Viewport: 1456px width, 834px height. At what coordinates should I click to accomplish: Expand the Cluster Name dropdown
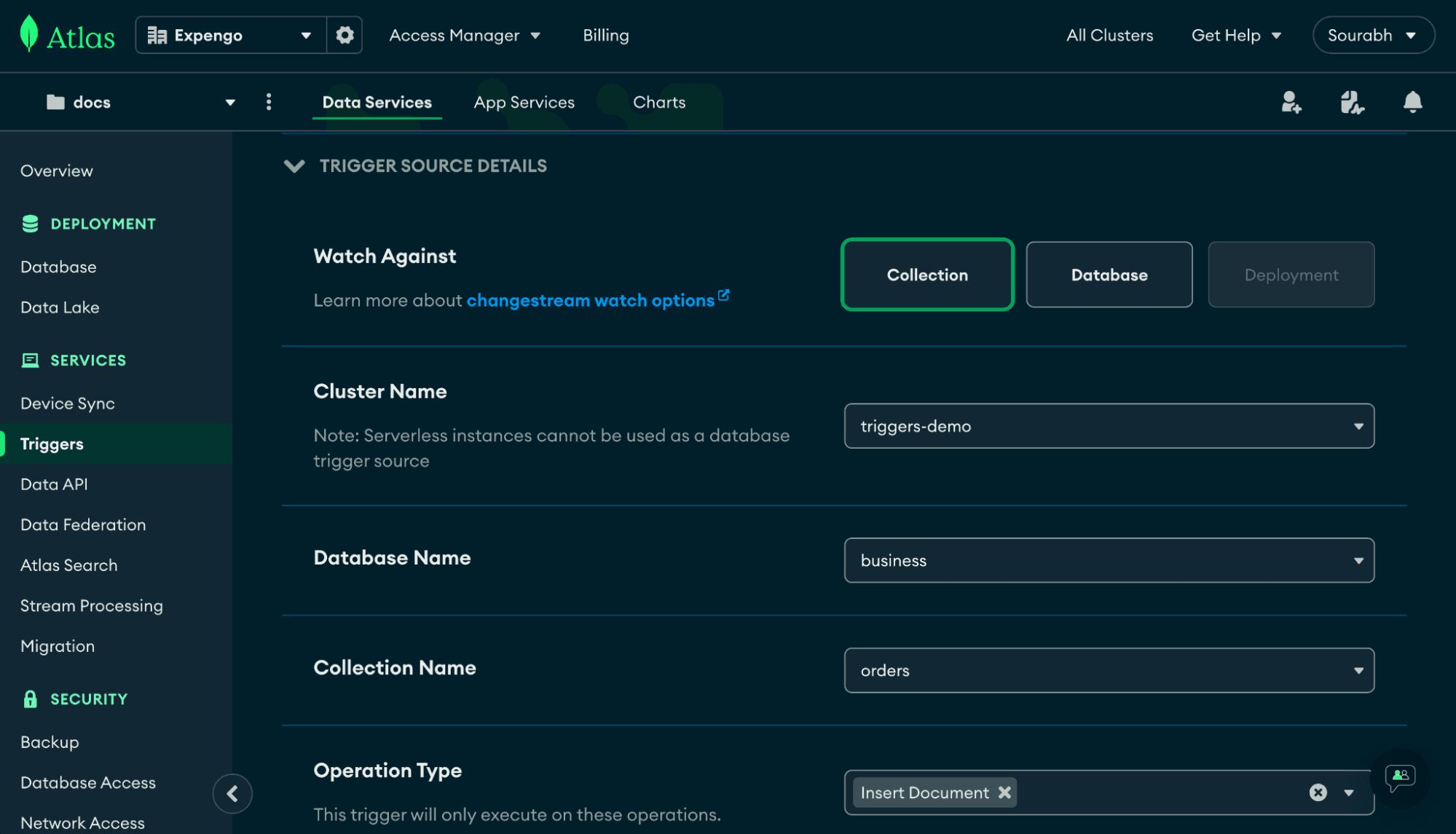point(1358,425)
